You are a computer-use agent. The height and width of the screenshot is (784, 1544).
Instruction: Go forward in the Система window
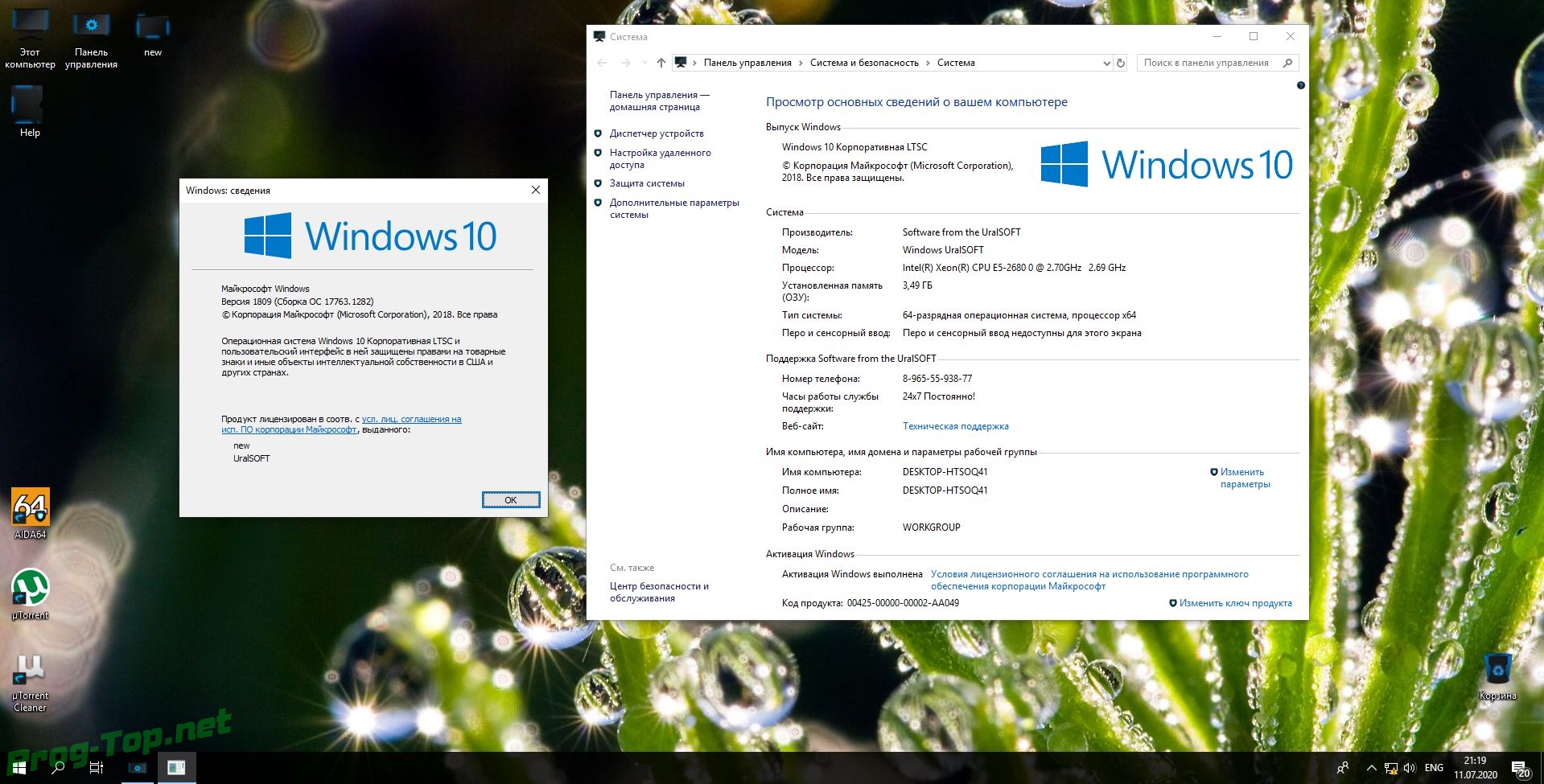tap(626, 63)
